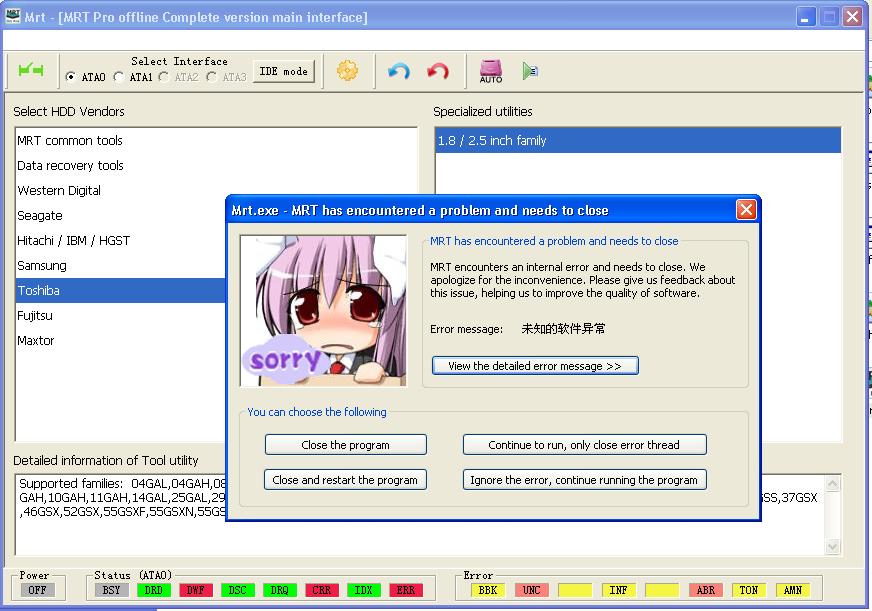Click the ABR error indicator
The image size is (872, 611).
tap(706, 590)
